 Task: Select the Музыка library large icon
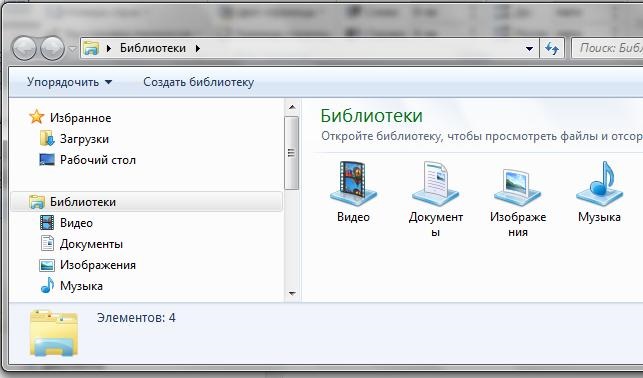pyautogui.click(x=600, y=183)
